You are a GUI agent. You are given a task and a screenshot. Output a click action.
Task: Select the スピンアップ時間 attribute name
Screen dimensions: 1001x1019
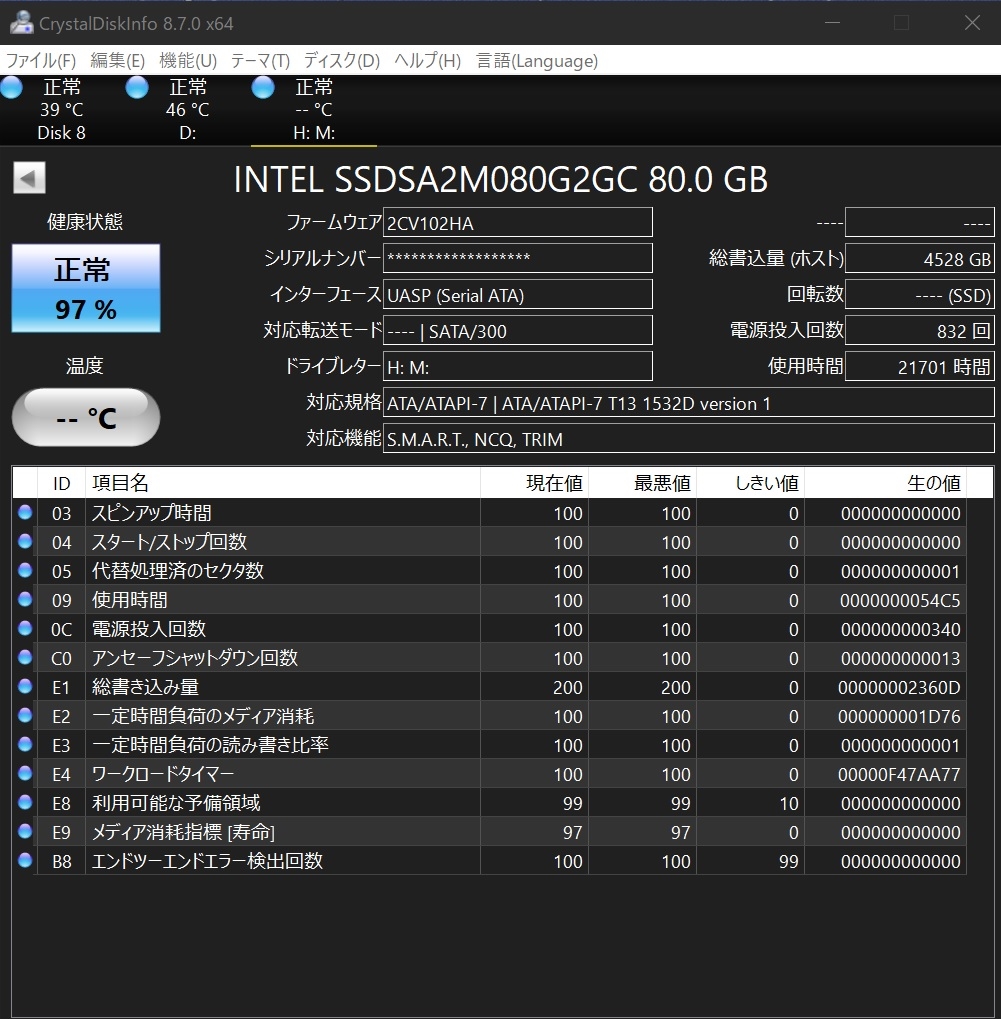(x=151, y=513)
